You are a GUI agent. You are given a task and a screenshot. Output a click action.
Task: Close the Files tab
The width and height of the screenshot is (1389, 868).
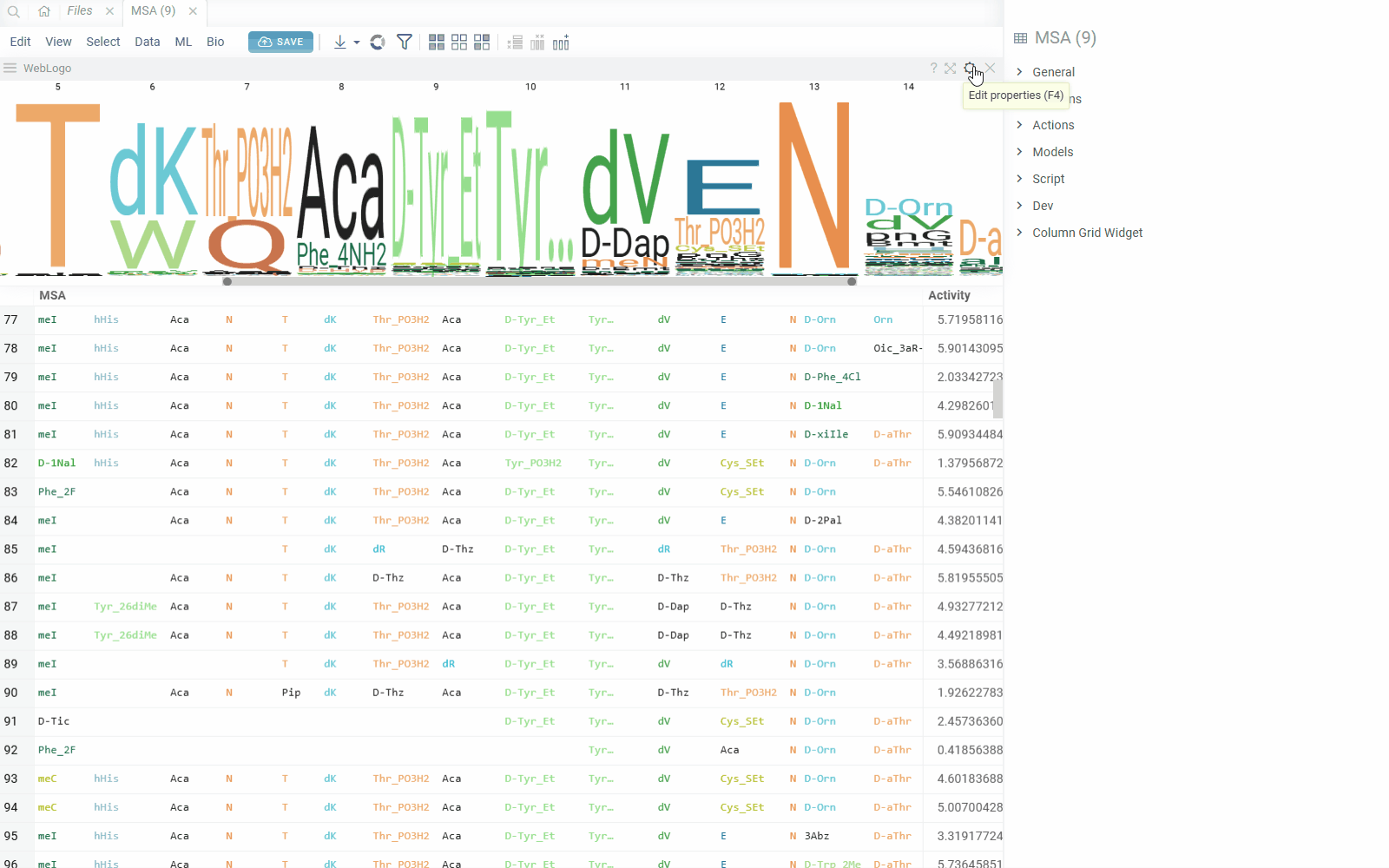109,11
